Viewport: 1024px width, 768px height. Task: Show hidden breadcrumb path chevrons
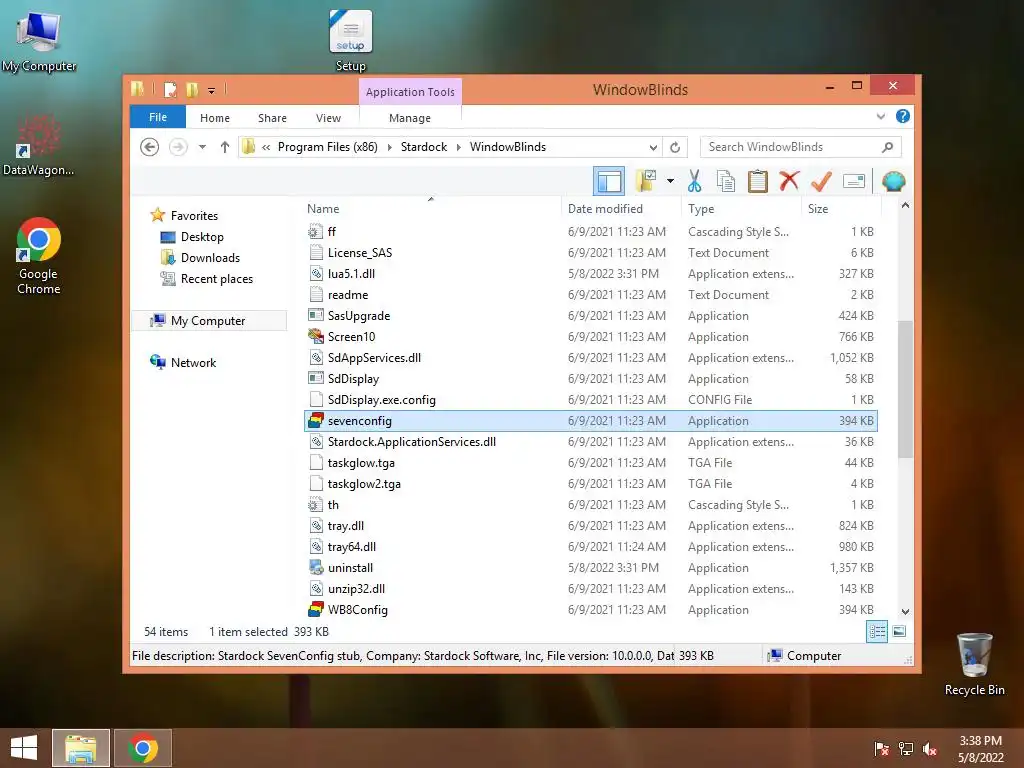266,147
